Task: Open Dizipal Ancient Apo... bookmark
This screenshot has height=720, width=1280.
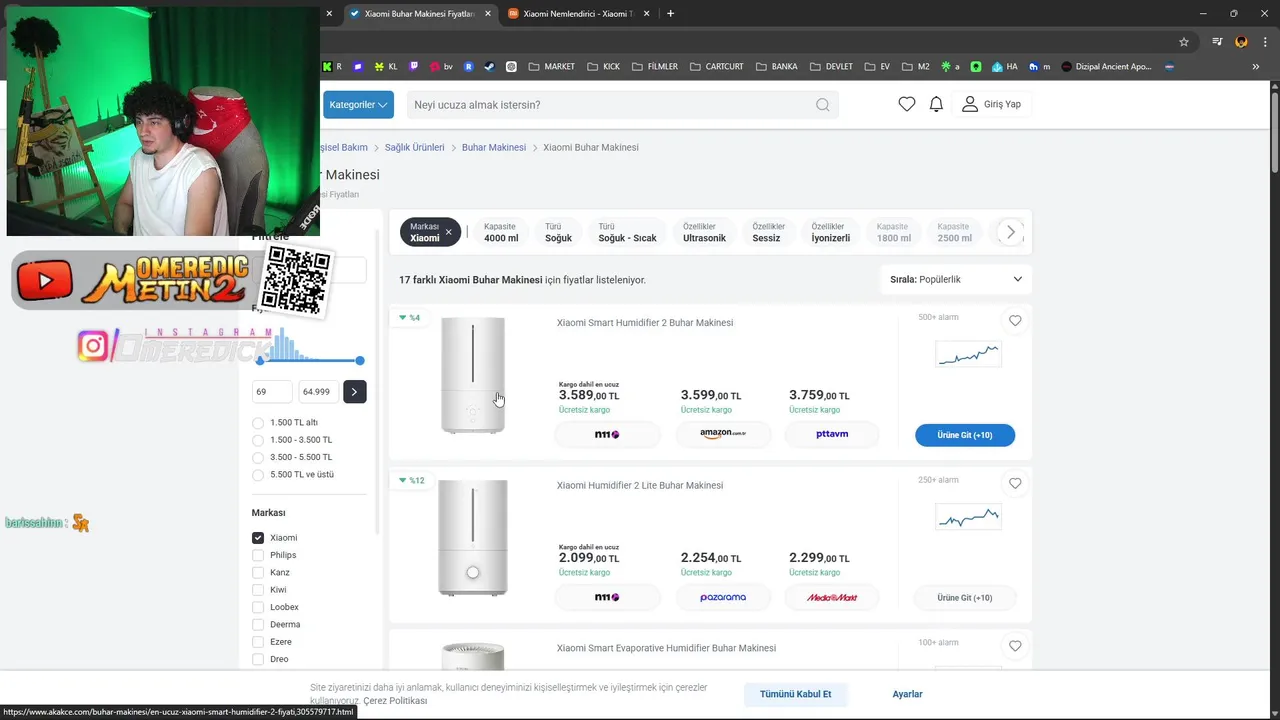Action: 1106,67
